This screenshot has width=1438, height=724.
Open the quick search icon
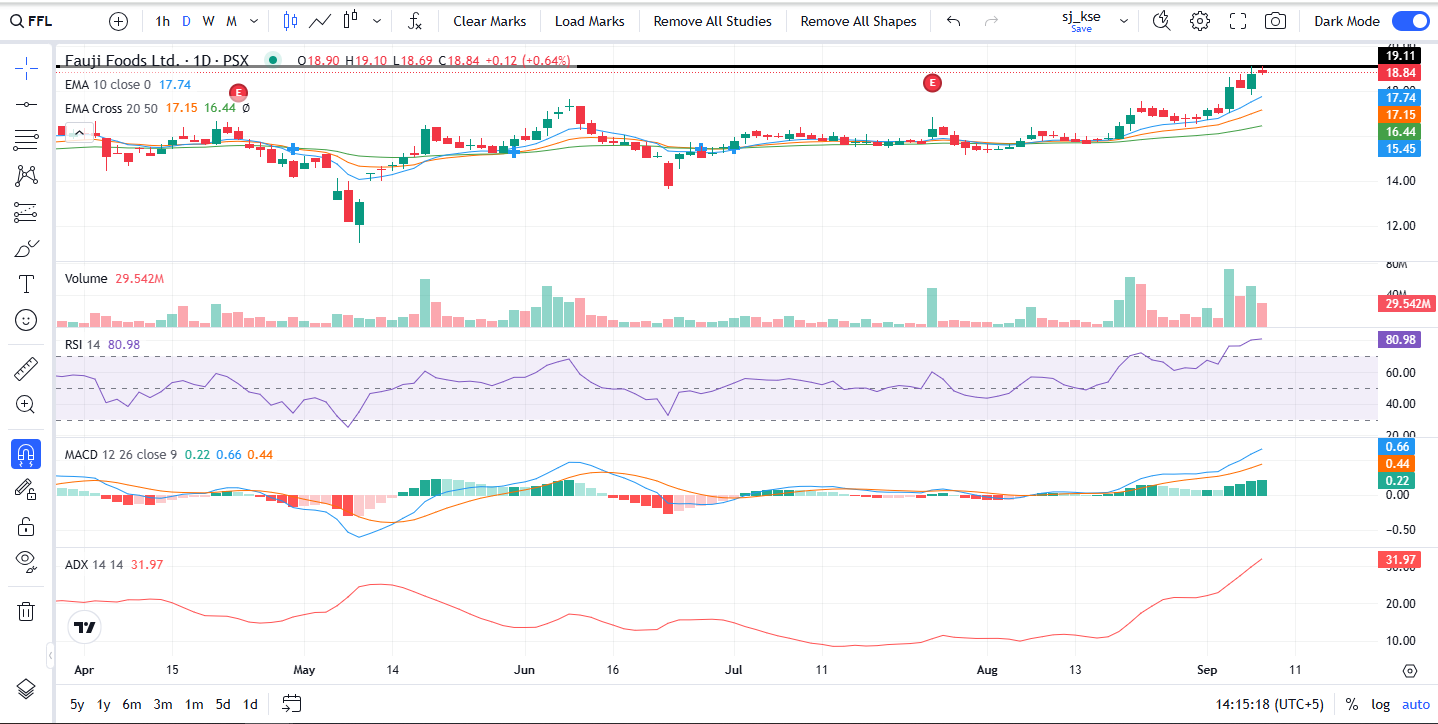coord(1161,21)
